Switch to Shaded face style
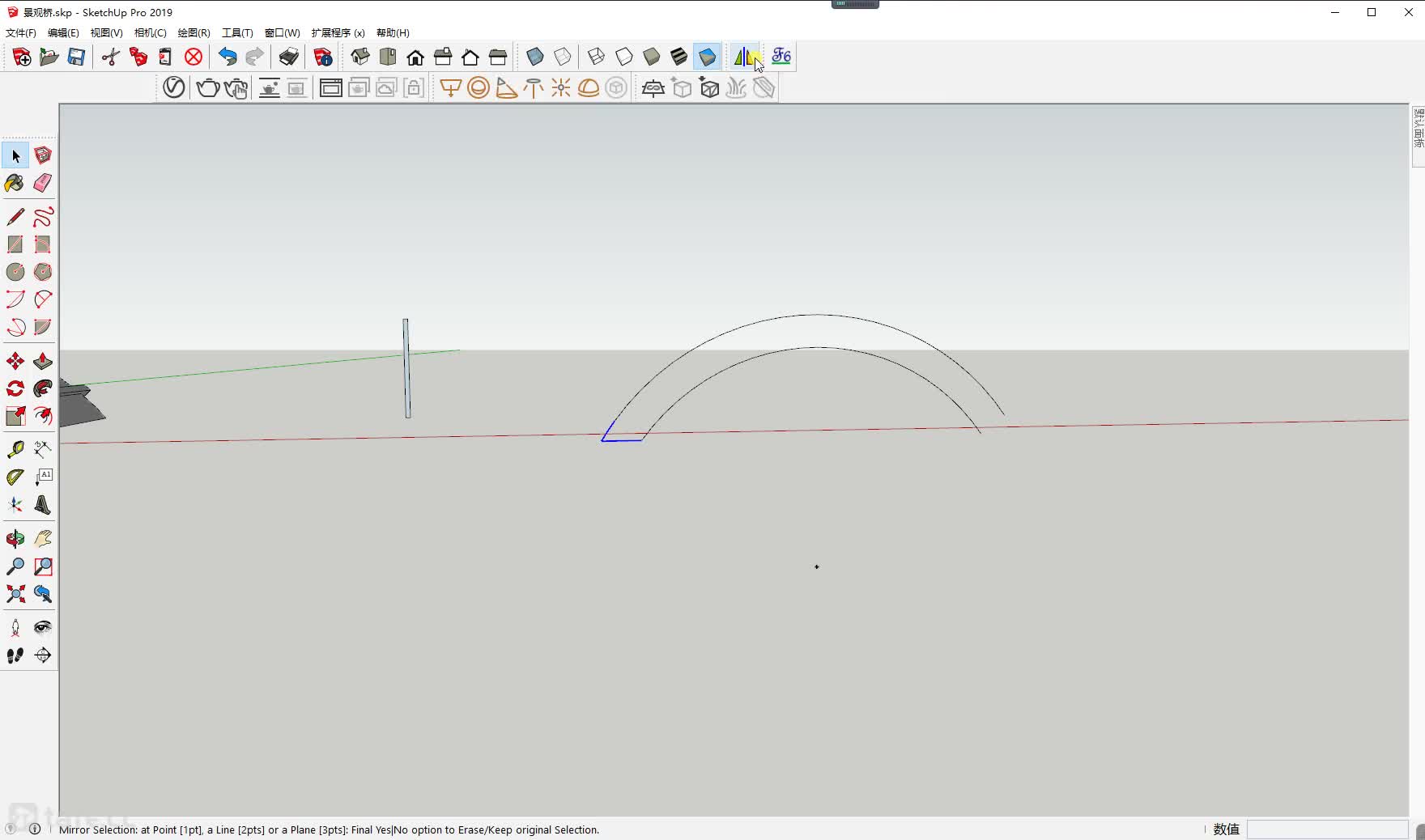The width and height of the screenshot is (1425, 840). (x=652, y=57)
